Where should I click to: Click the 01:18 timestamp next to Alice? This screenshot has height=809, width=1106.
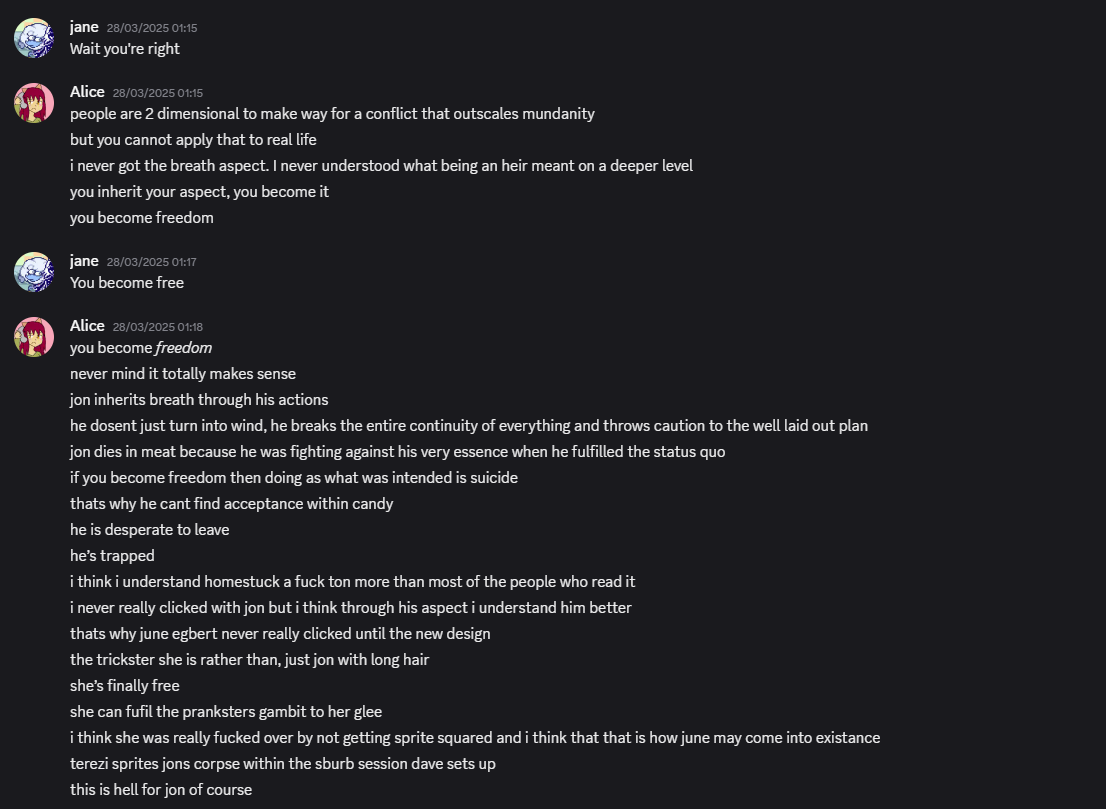[x=158, y=327]
